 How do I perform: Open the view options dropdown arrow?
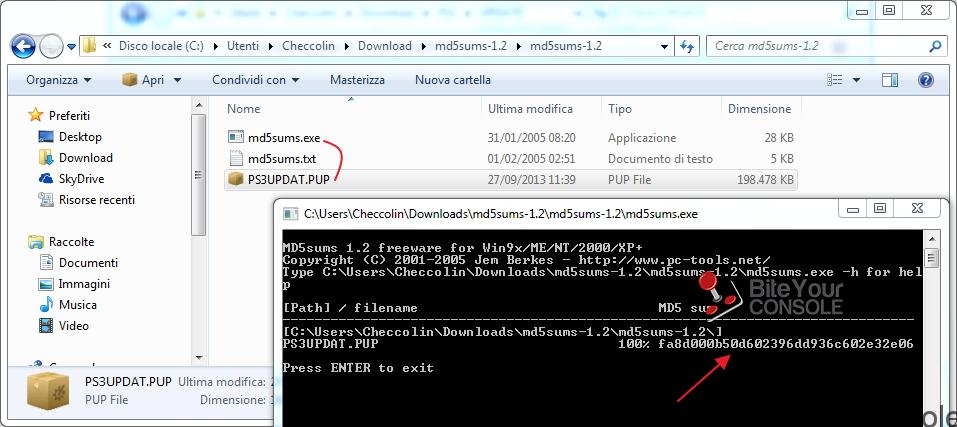tap(856, 80)
